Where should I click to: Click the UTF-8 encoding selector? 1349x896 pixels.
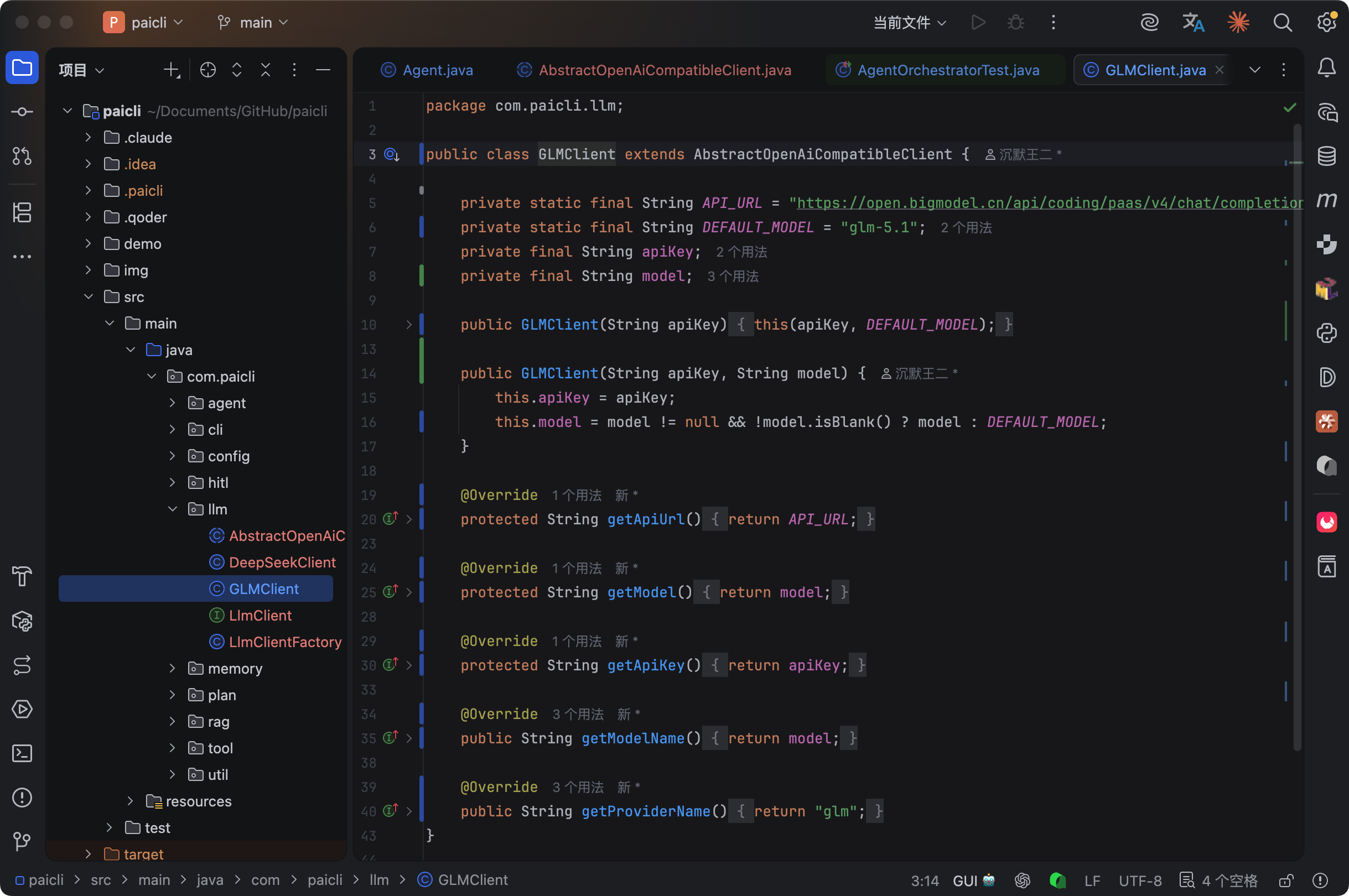pyautogui.click(x=1139, y=881)
